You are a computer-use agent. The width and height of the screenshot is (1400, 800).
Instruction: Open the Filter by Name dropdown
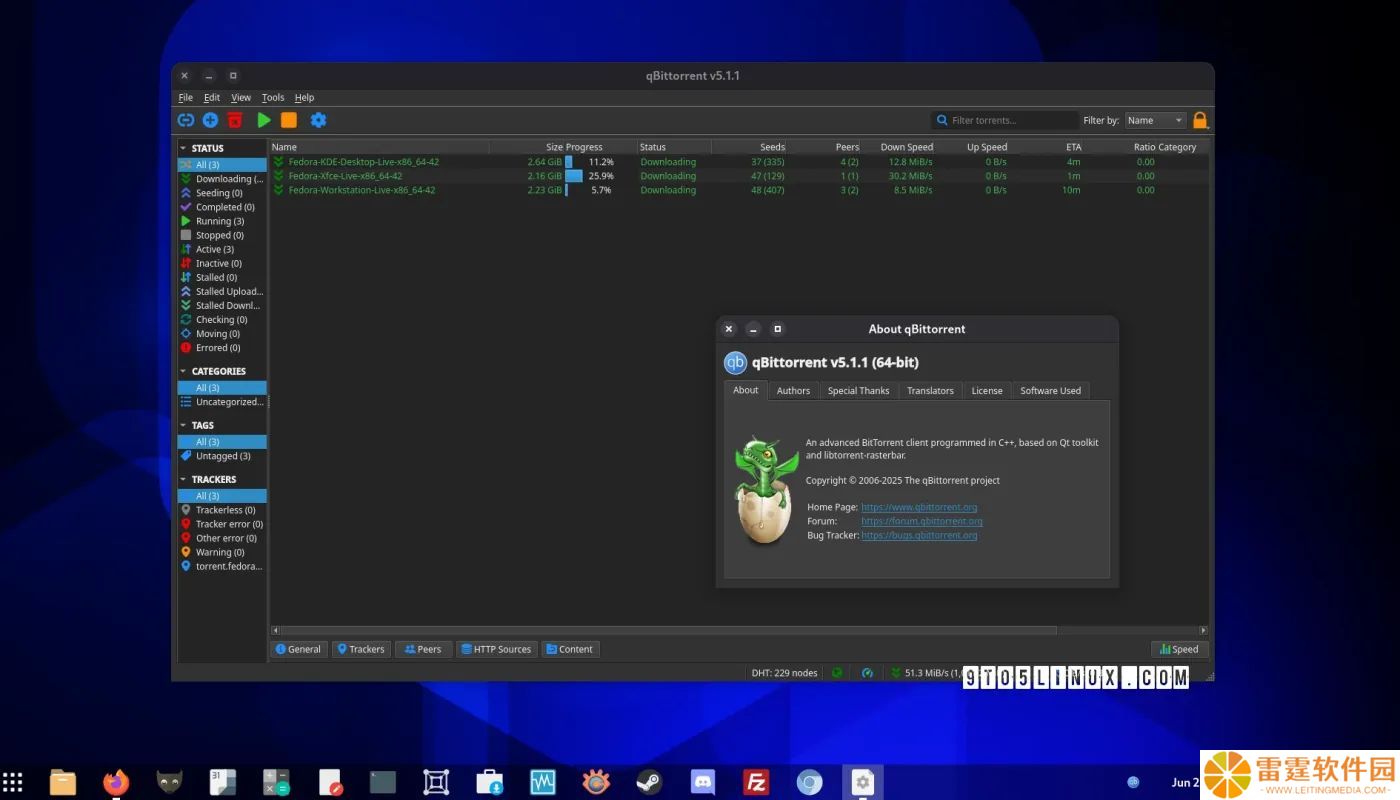pyautogui.click(x=1155, y=120)
